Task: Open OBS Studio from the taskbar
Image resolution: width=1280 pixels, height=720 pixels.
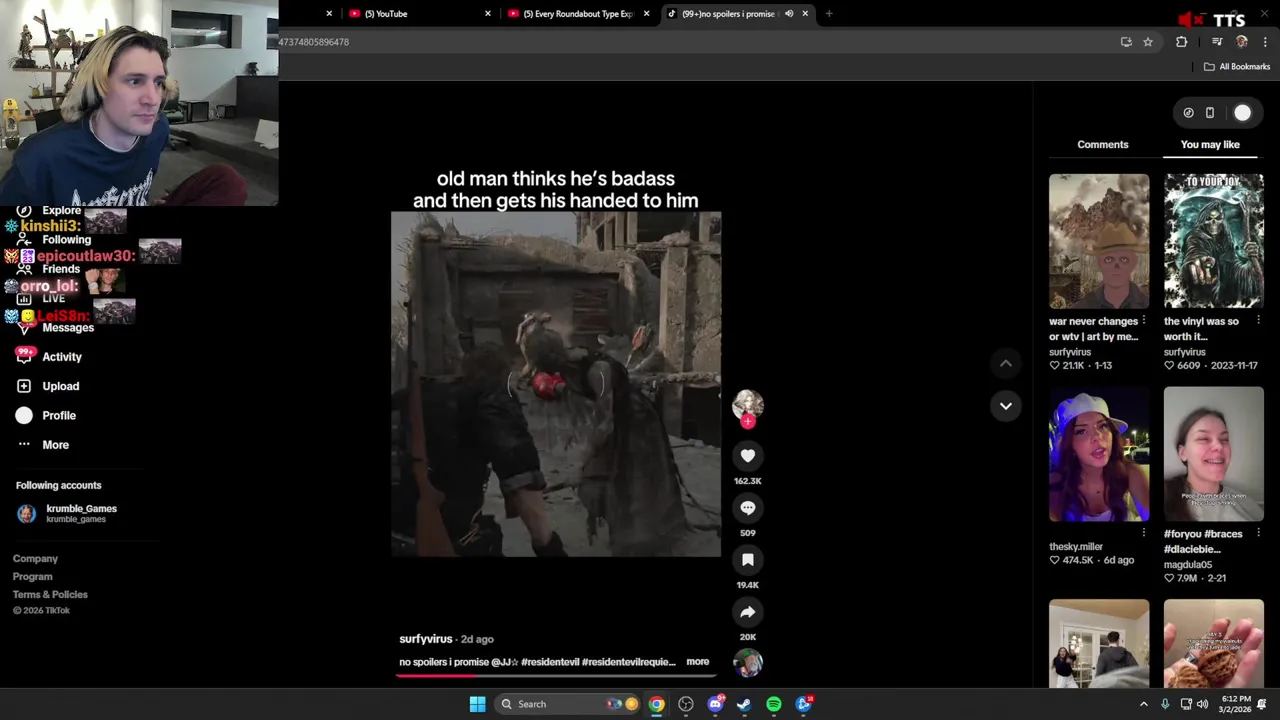Action: click(x=686, y=704)
